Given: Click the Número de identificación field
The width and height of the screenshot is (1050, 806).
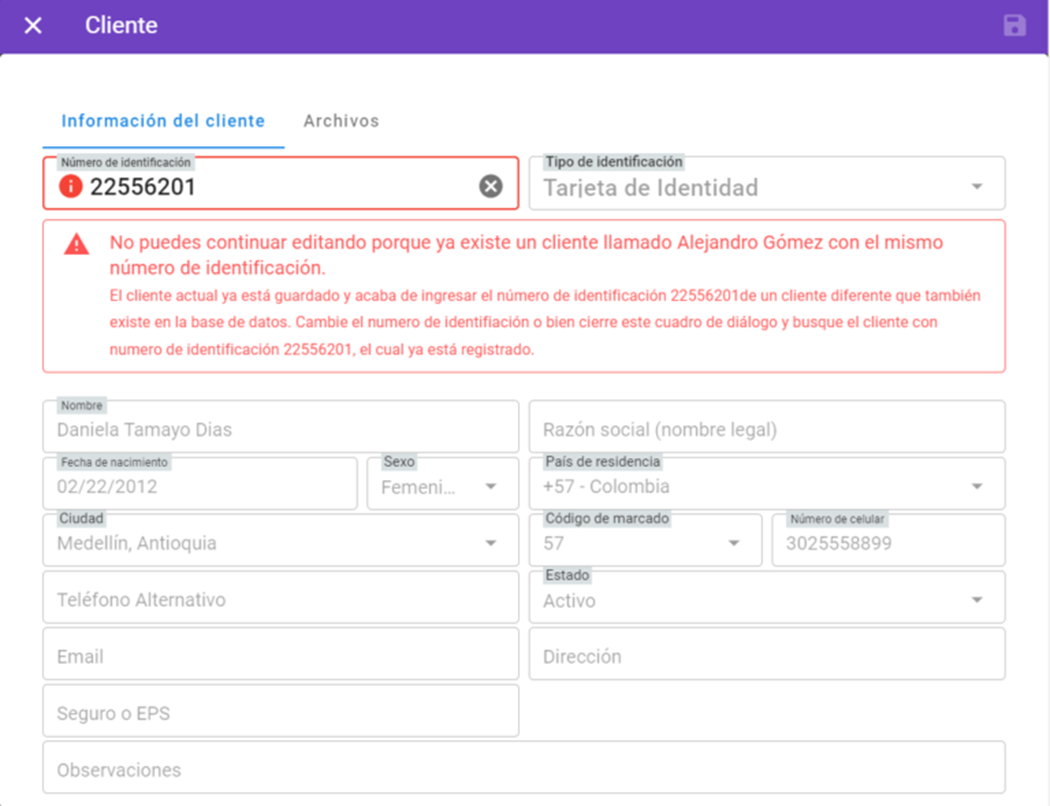Looking at the screenshot, I should coord(280,187).
